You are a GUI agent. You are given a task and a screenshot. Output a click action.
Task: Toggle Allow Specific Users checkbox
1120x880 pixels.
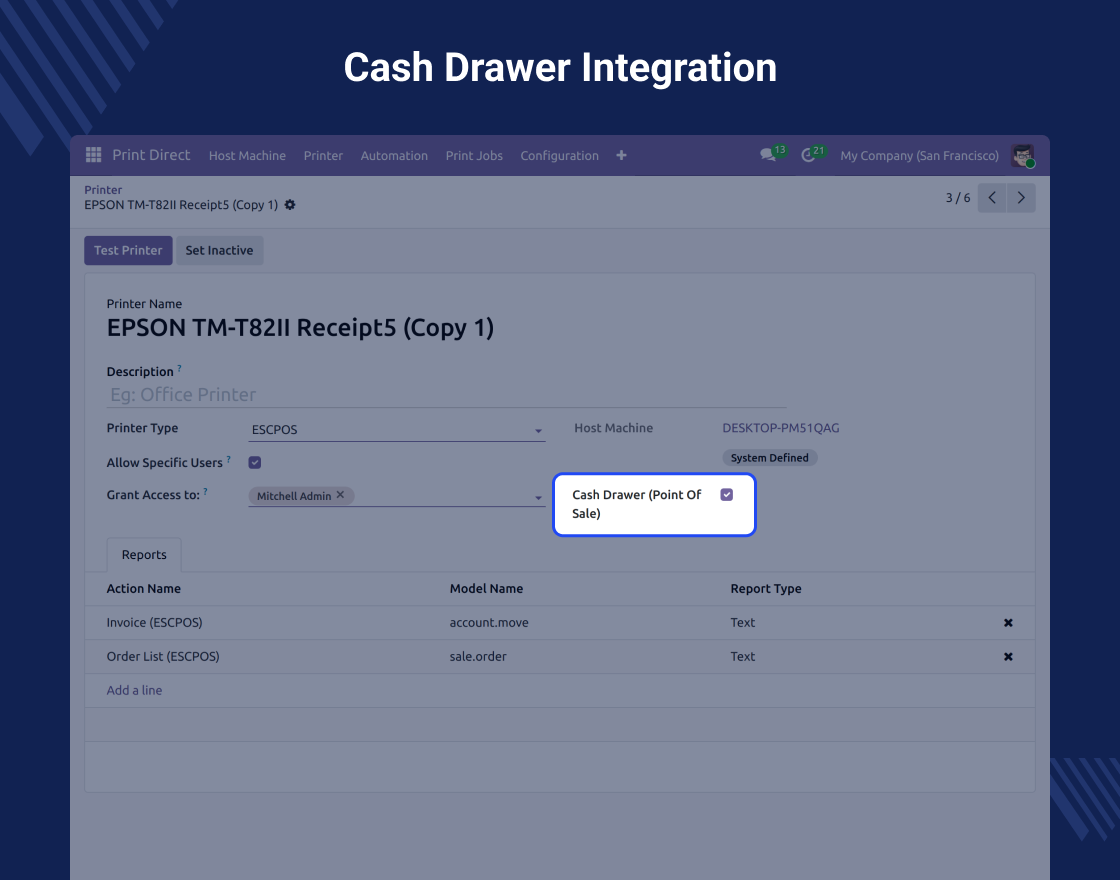(x=255, y=462)
